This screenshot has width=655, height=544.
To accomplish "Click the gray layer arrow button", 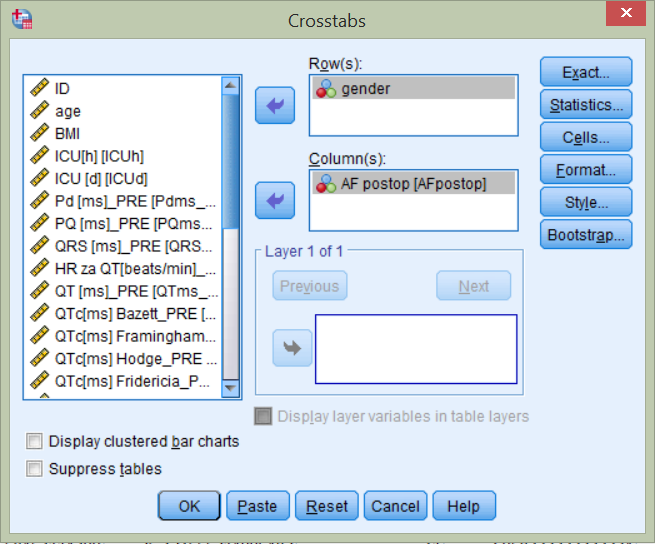I will [292, 348].
